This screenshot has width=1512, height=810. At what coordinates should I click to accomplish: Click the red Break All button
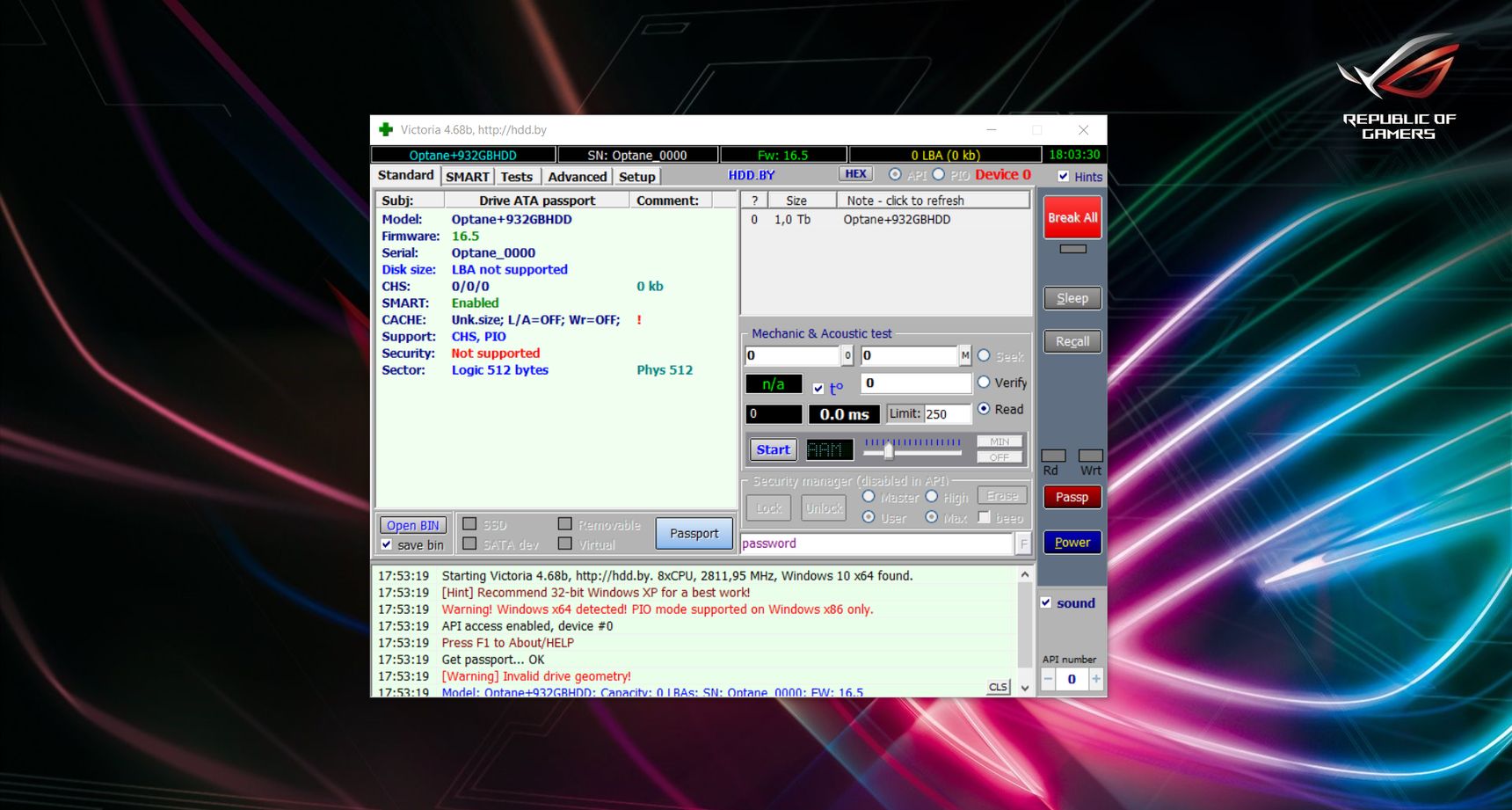(1072, 217)
